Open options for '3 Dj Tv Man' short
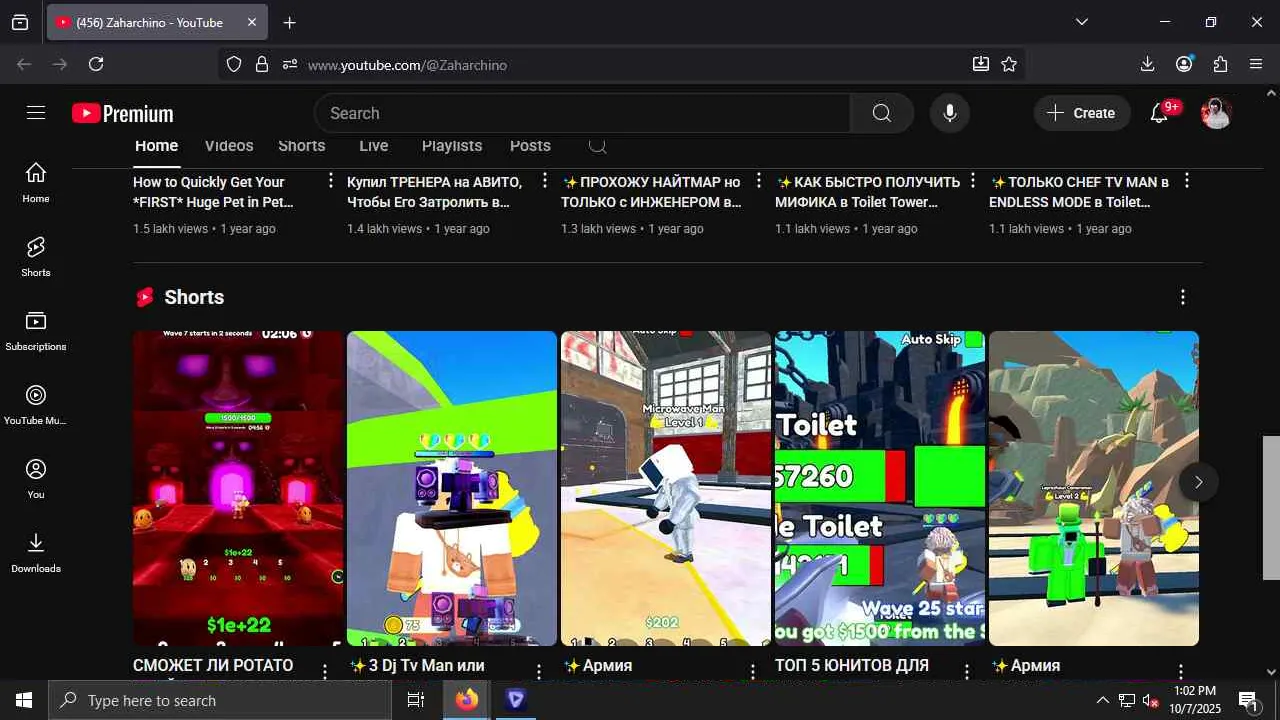Screen dimensions: 1280x720 [x=539, y=671]
